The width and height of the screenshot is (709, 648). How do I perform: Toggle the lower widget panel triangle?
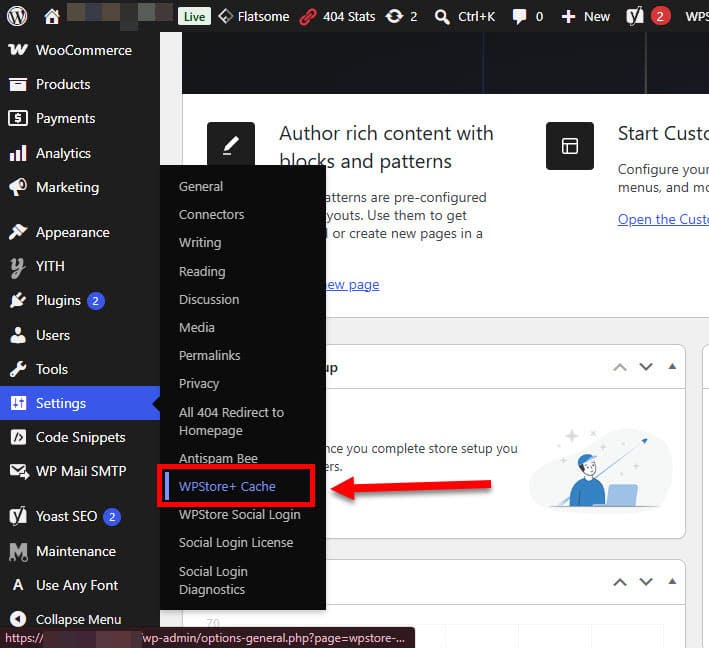pyautogui.click(x=672, y=581)
